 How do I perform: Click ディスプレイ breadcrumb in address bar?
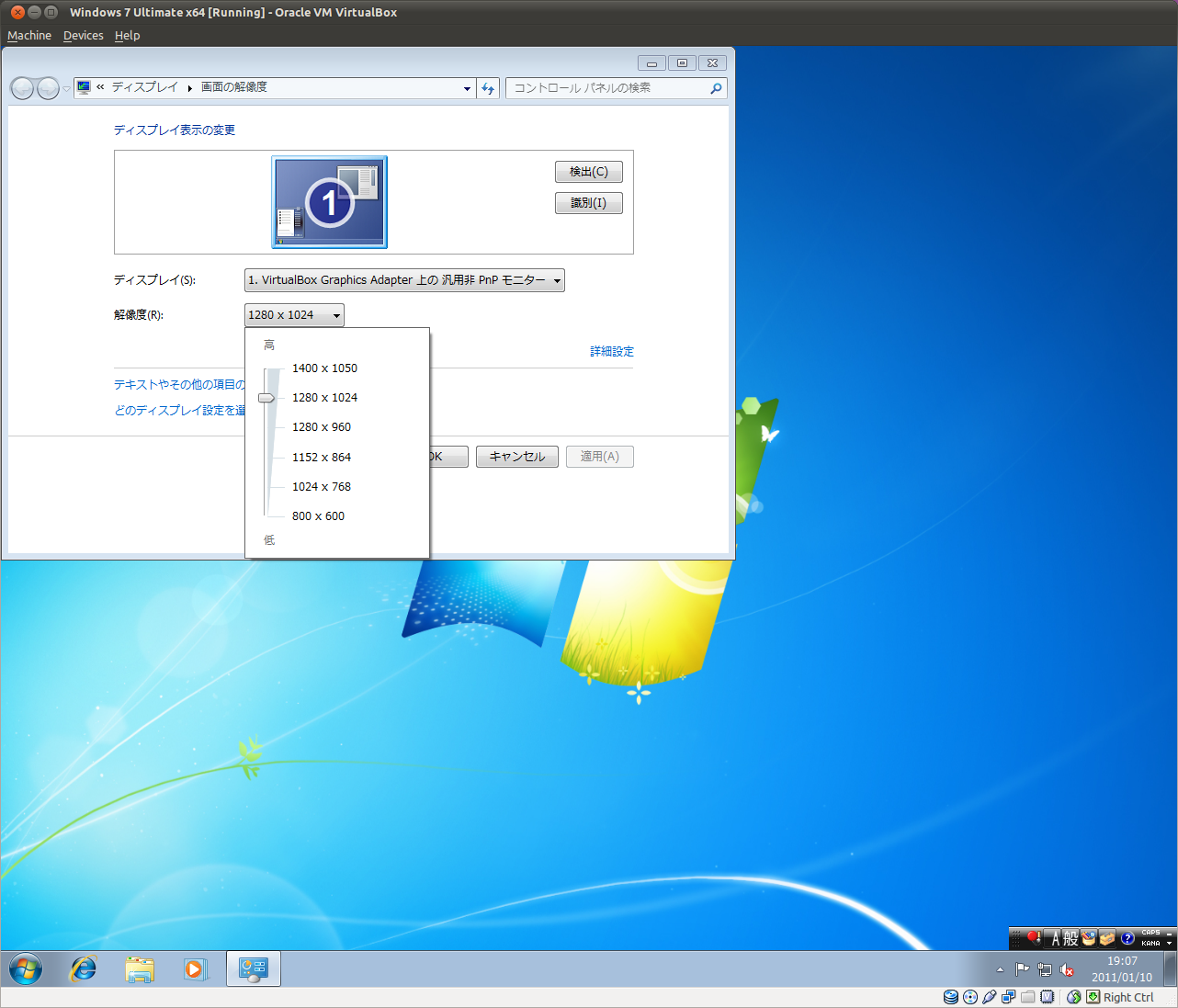[145, 87]
